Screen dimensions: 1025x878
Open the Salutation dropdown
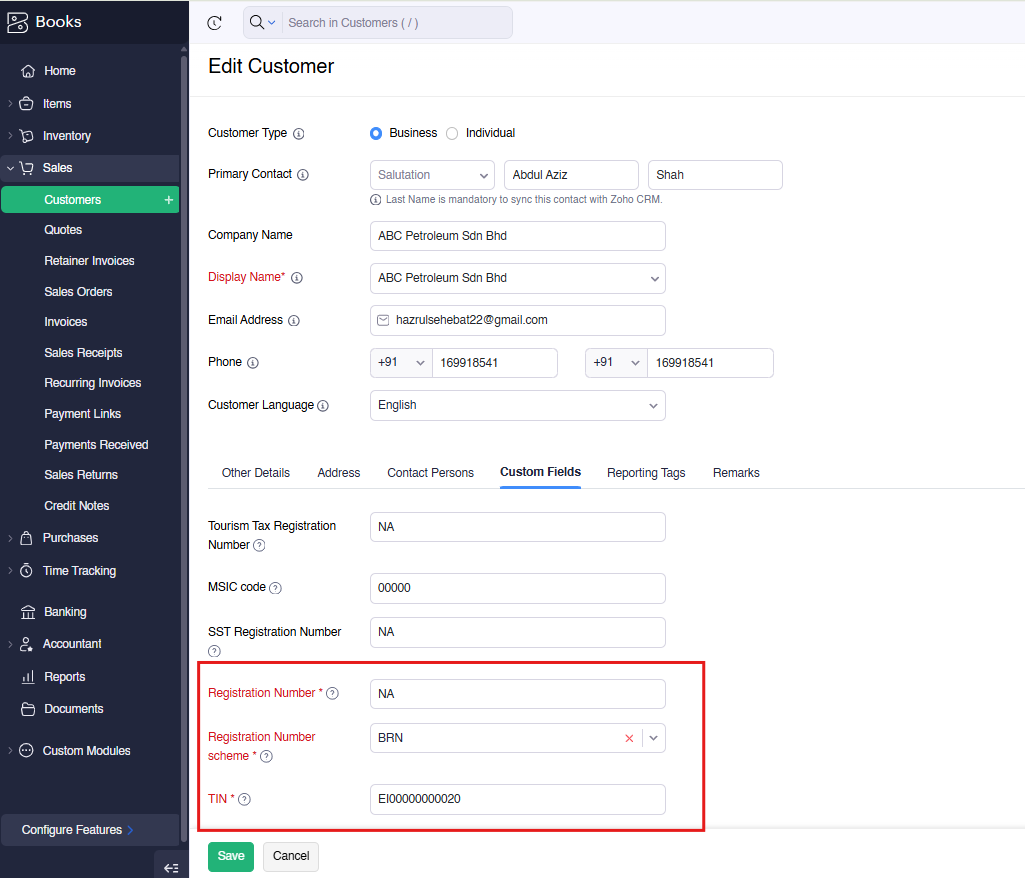tap(432, 175)
